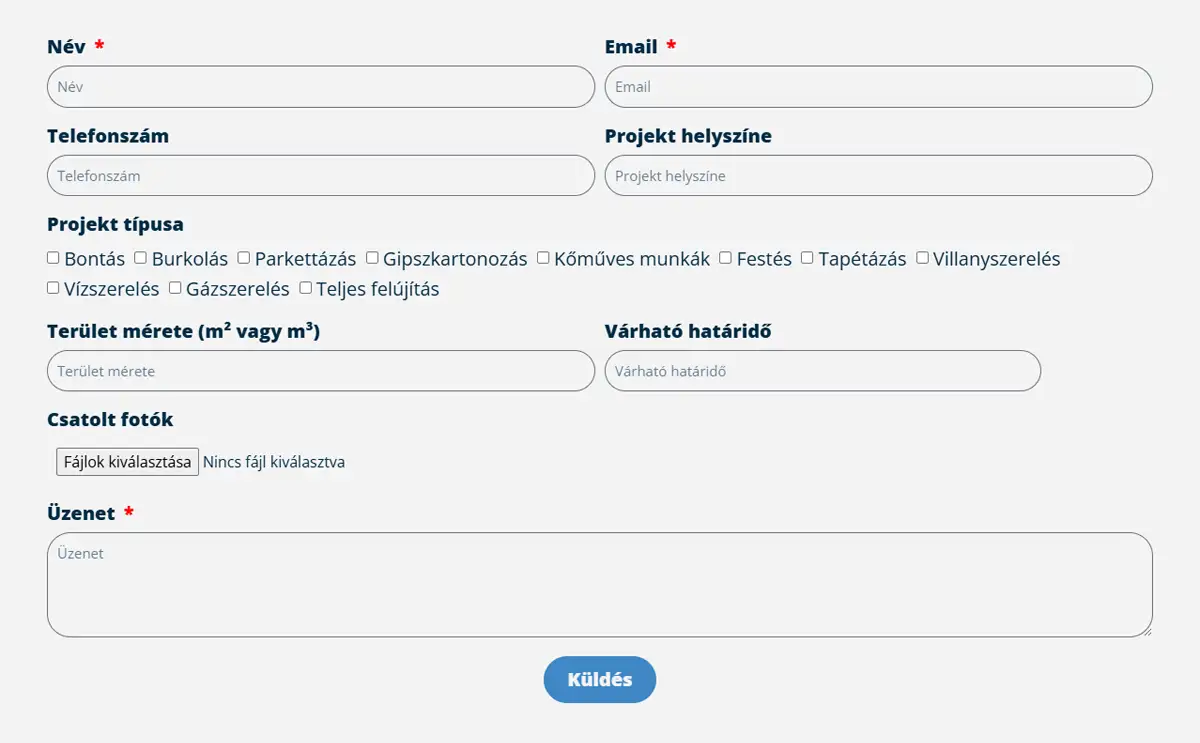Enable the Burkolás option
This screenshot has width=1200, height=743.
click(x=141, y=258)
